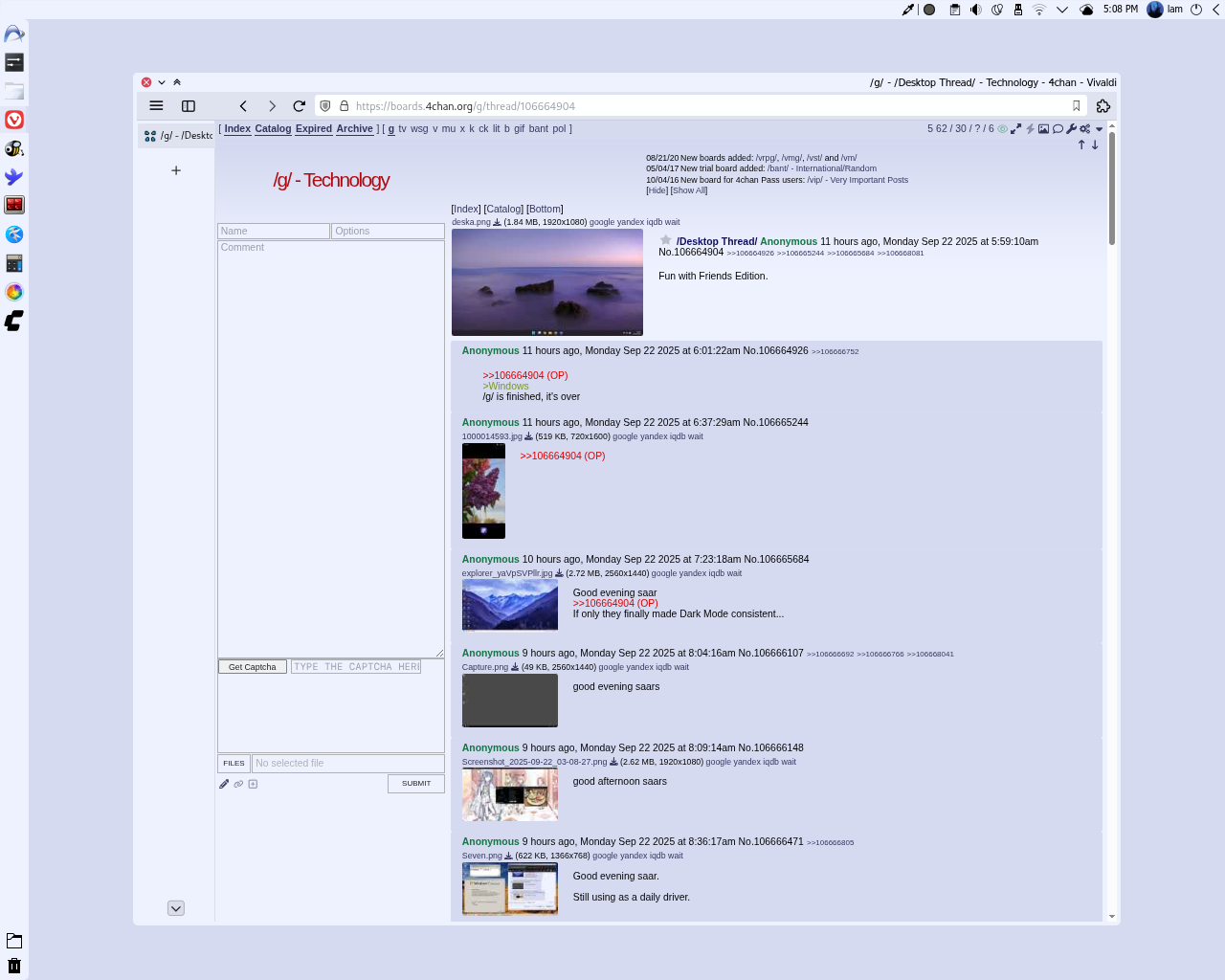
Task: Go forward with the browser forward arrow
Action: [272, 106]
